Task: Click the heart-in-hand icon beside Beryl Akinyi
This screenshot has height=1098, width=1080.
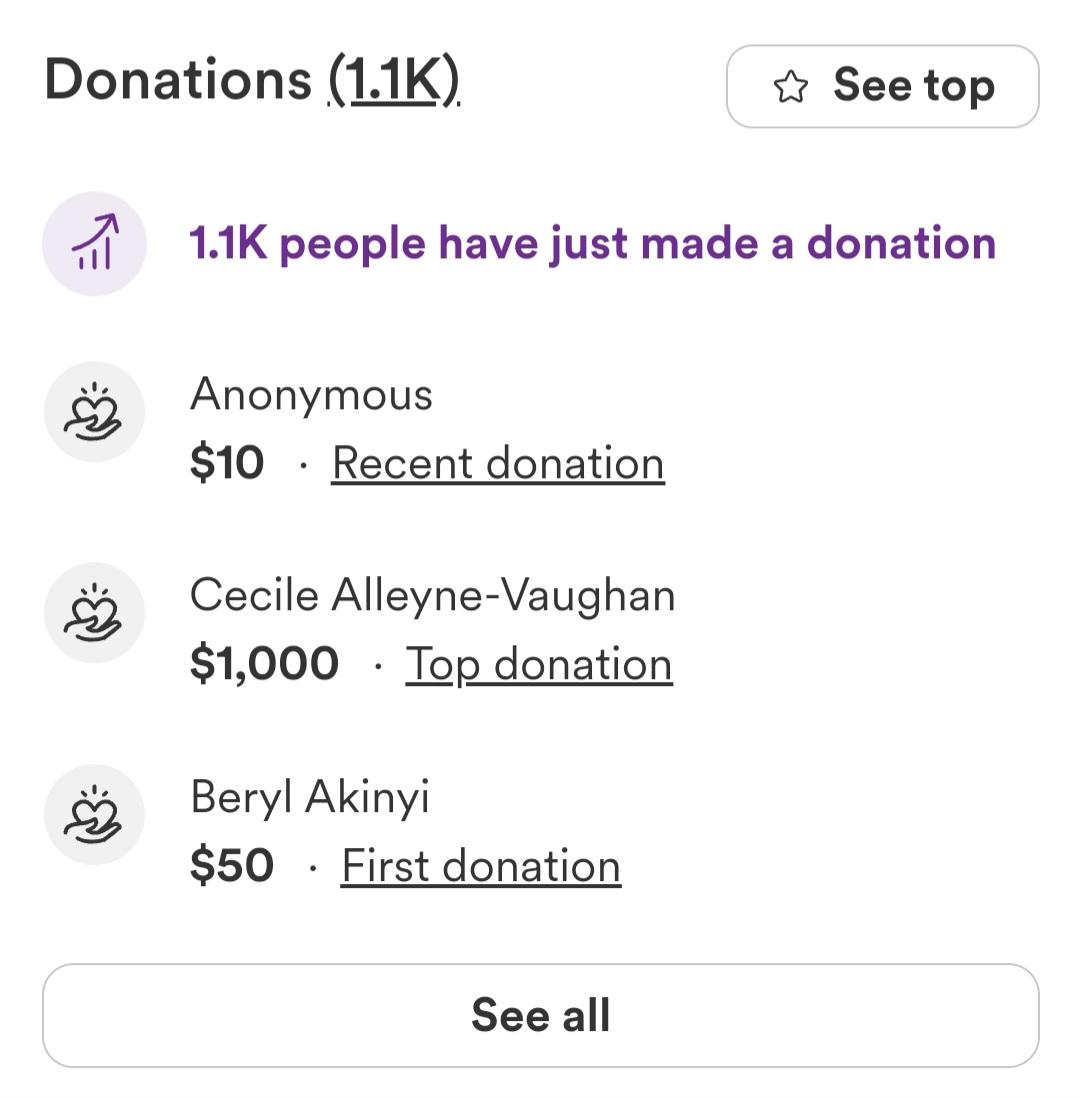Action: tap(94, 815)
